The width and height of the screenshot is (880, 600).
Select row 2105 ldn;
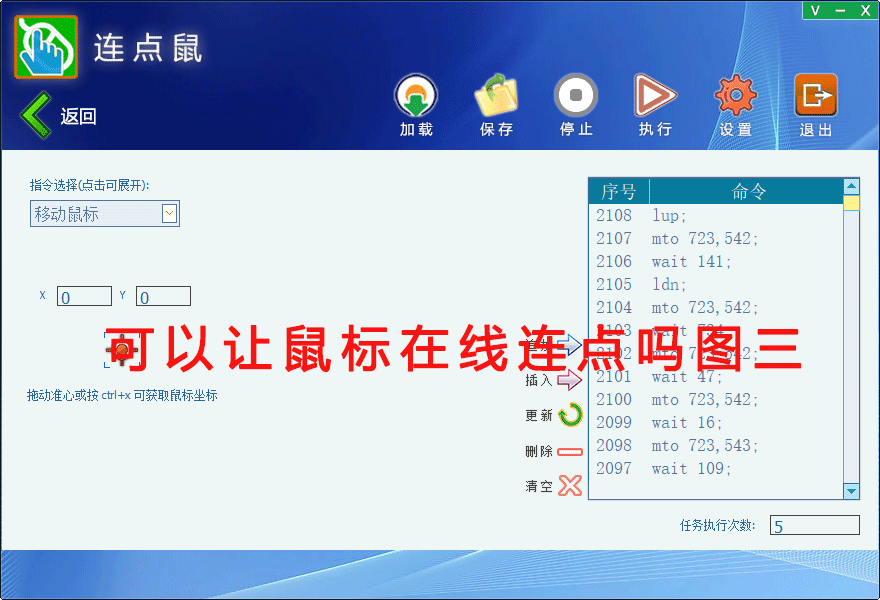pos(716,285)
